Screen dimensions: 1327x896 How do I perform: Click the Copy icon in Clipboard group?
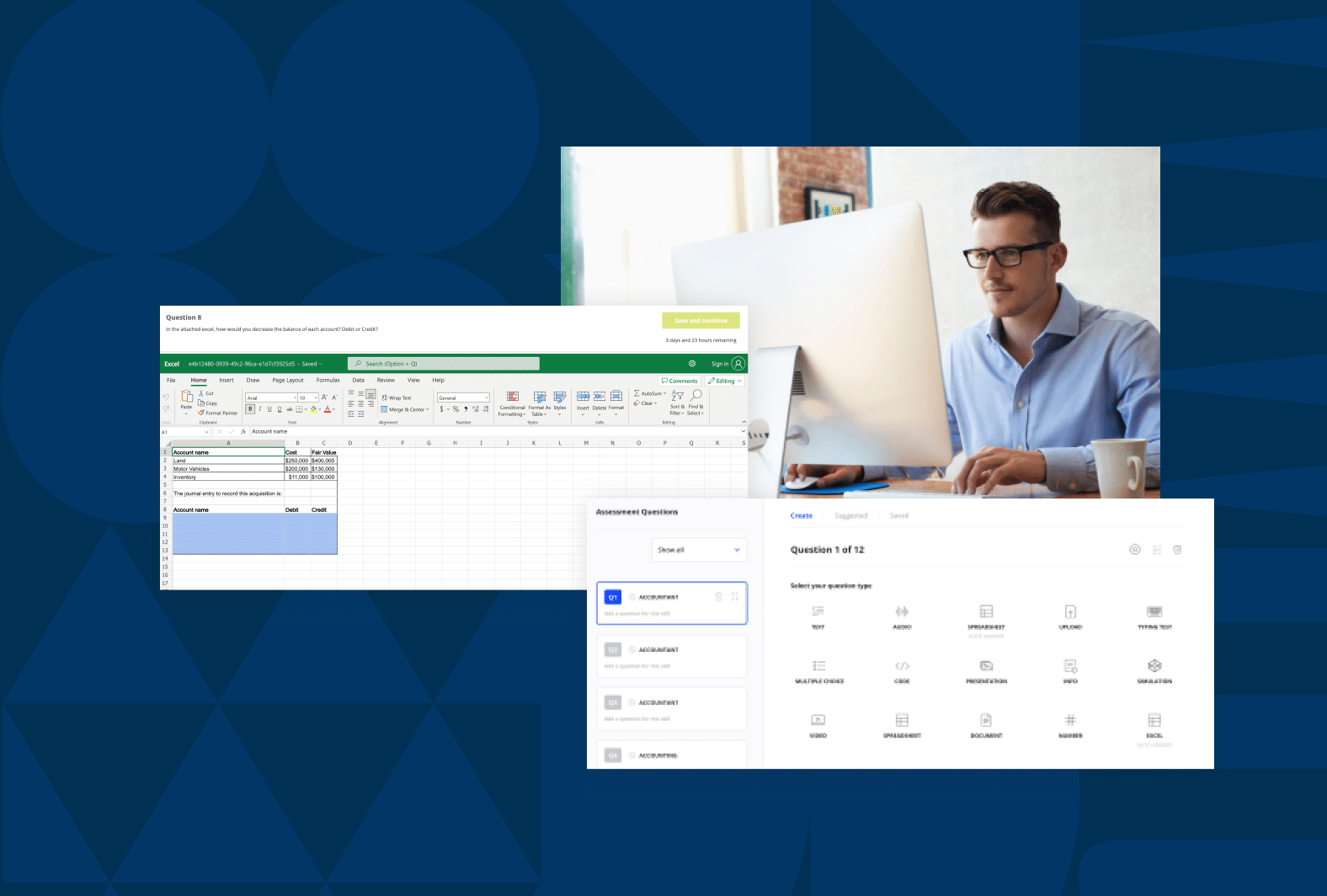(201, 403)
